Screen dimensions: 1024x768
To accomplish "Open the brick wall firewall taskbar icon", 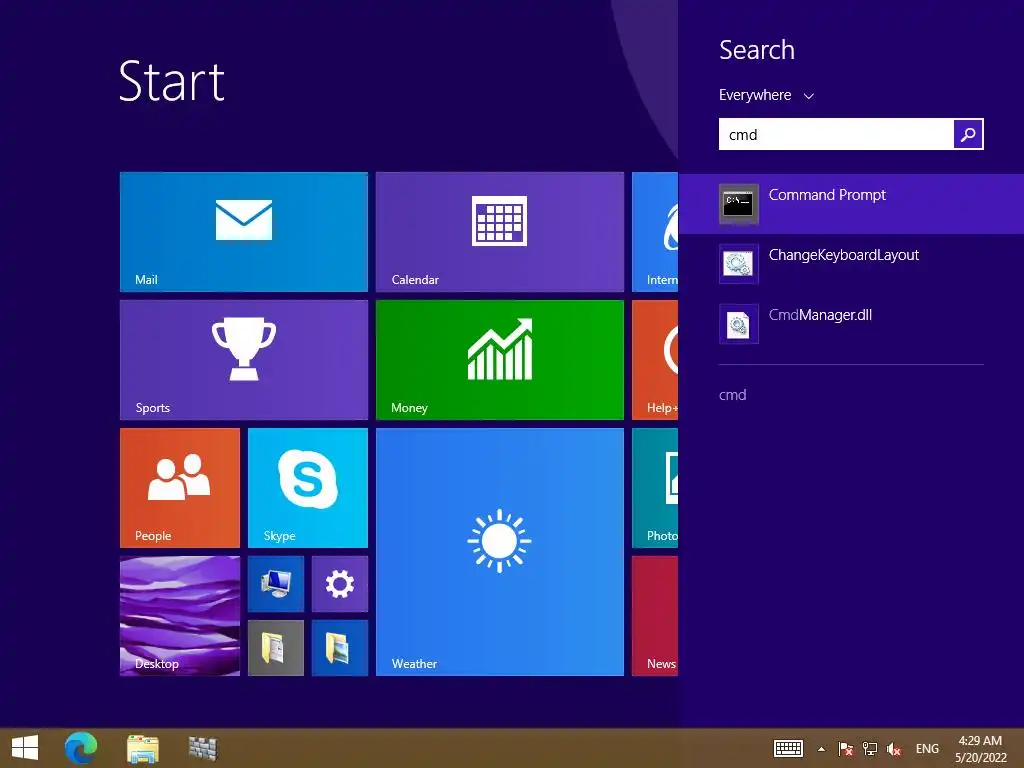I will tap(202, 748).
